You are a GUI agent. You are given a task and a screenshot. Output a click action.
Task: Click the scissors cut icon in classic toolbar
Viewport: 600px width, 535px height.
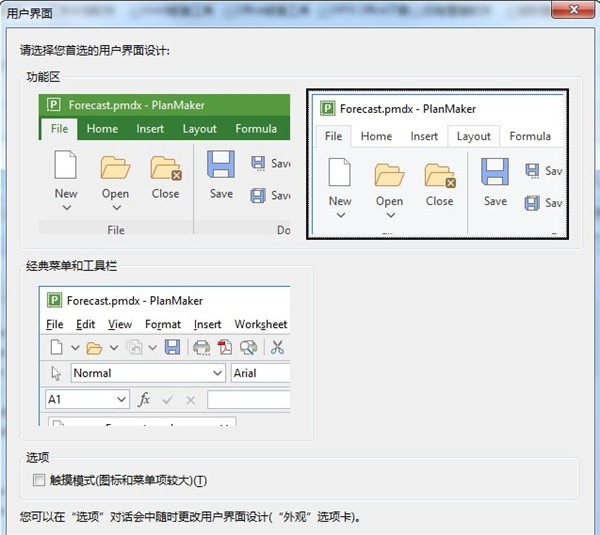point(277,347)
